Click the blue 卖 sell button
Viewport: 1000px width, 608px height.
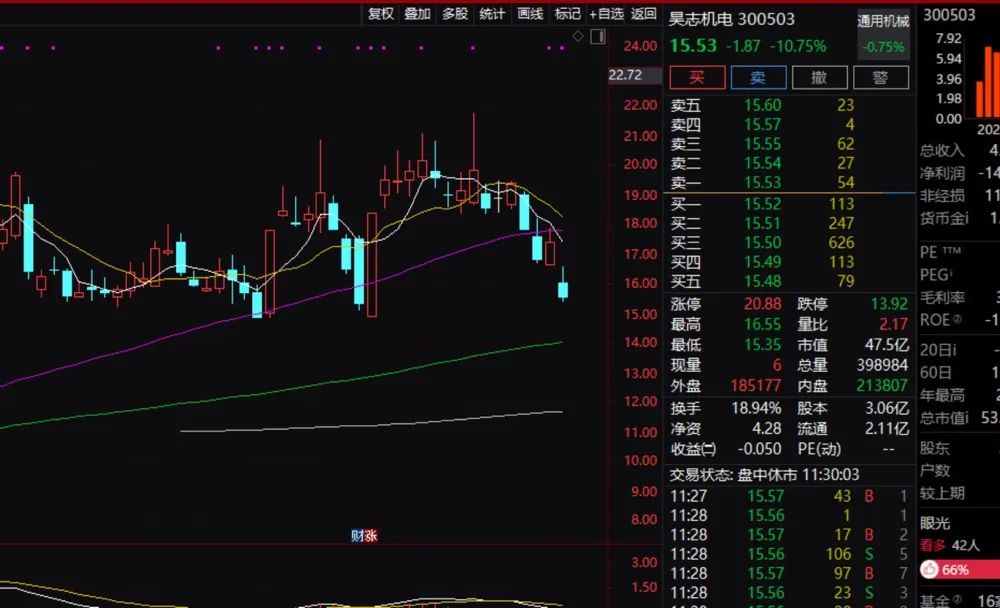tap(758, 78)
